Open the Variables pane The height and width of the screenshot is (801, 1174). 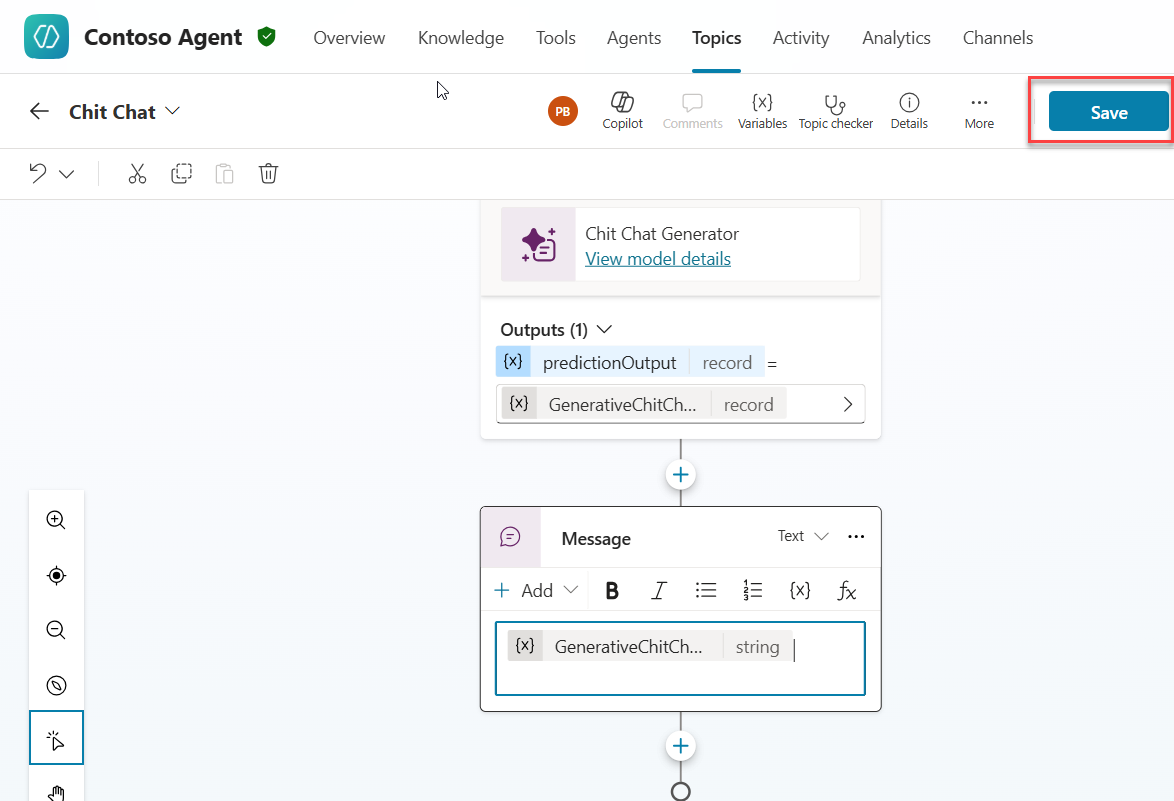[x=762, y=111]
